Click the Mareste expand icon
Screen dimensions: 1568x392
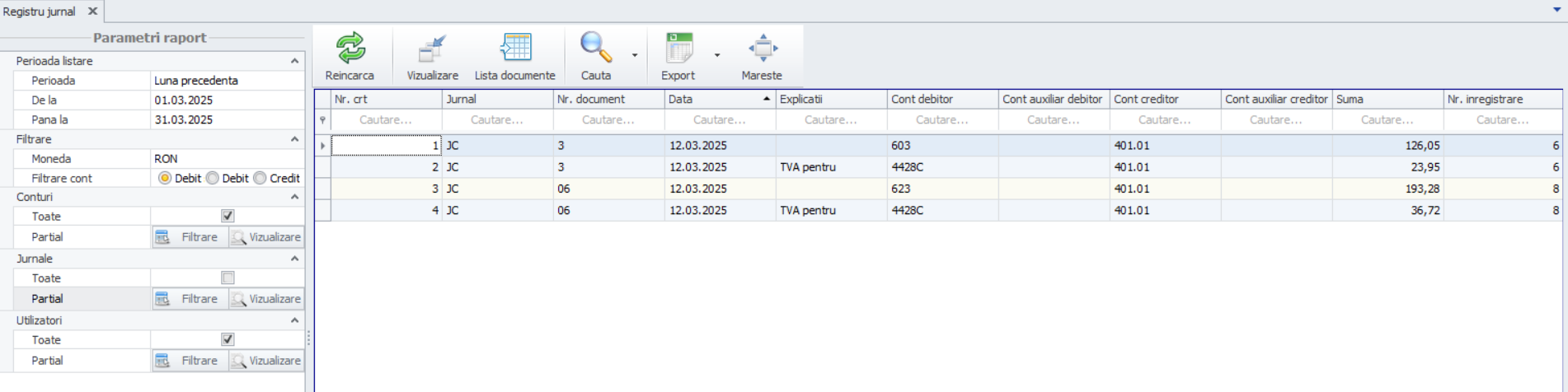762,49
